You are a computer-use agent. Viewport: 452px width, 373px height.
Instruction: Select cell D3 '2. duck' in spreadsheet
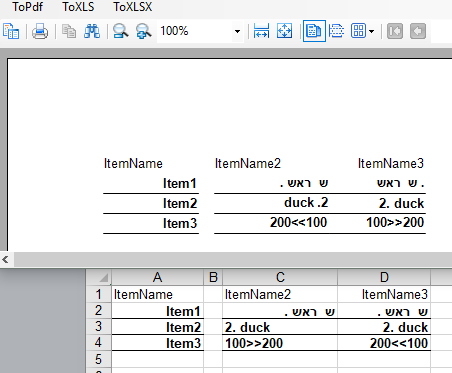384,327
